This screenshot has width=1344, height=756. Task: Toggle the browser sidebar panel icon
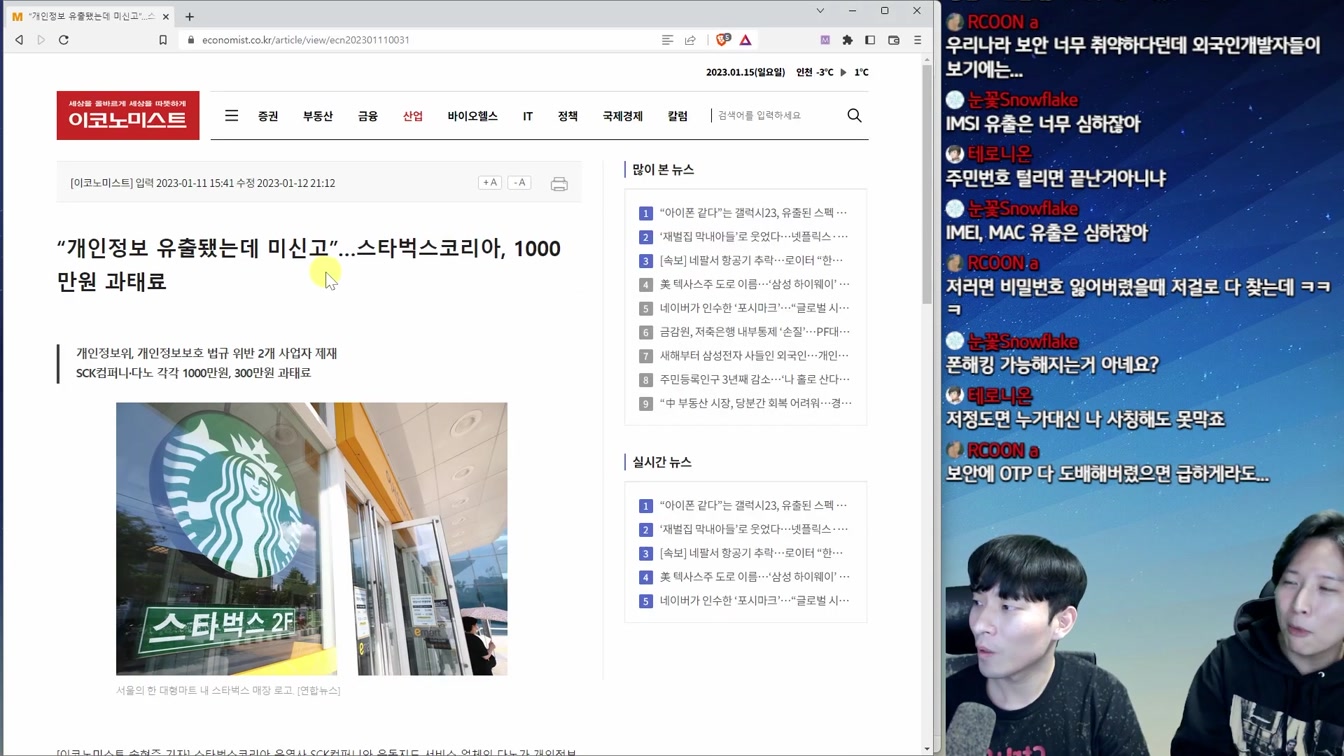coord(870,40)
